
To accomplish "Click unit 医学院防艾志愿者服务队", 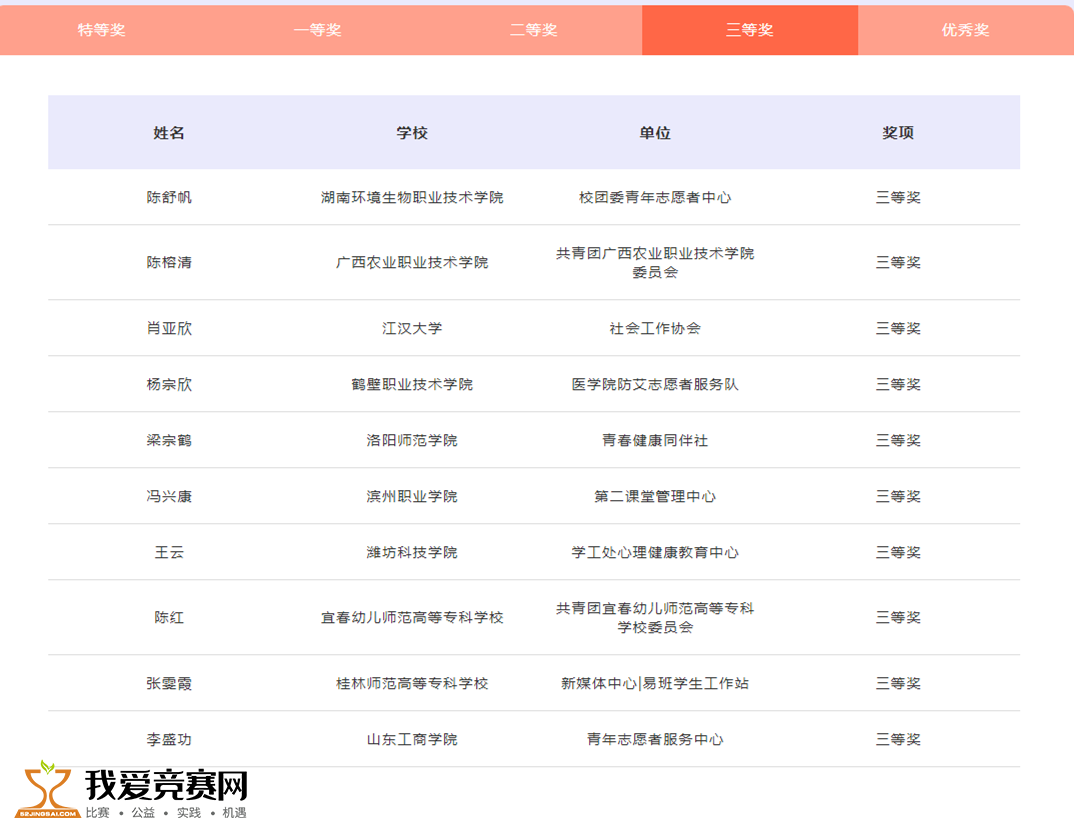I will (x=655, y=384).
